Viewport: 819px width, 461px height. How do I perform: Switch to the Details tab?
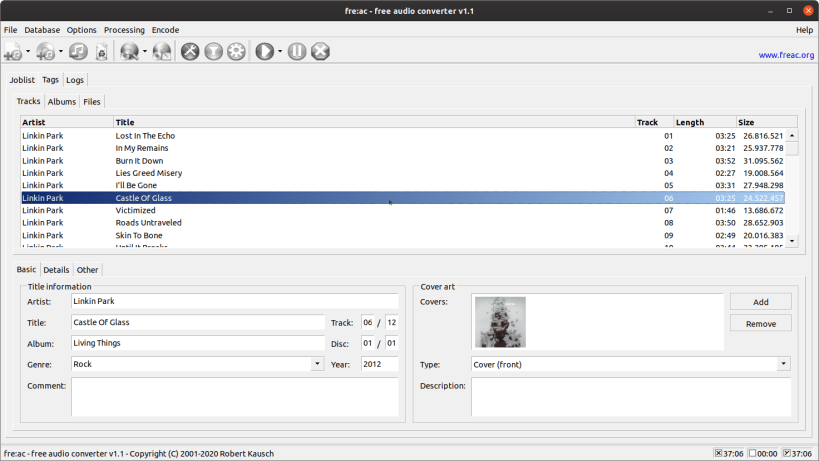(x=56, y=270)
